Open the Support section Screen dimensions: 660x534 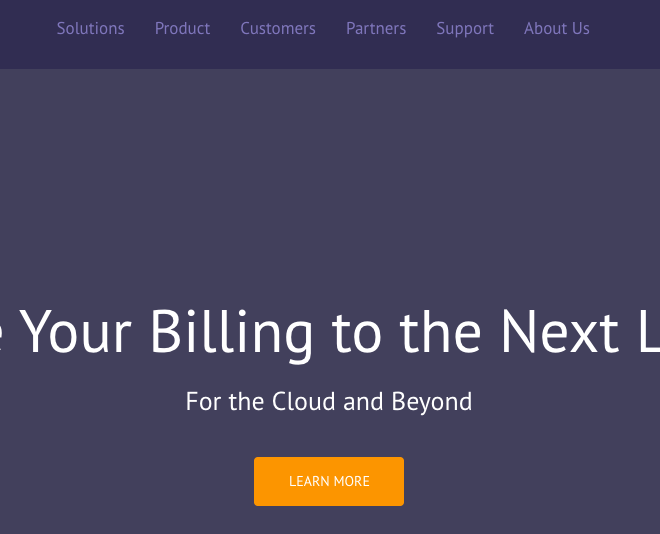(x=465, y=29)
